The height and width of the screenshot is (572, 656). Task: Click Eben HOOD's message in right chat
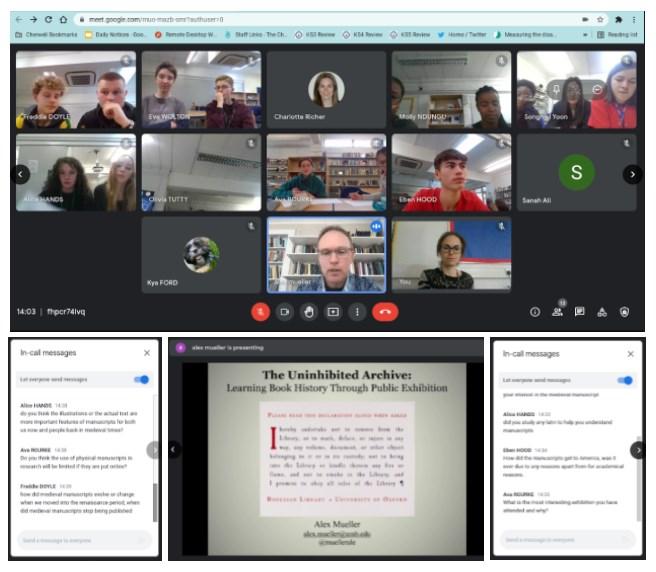[x=563, y=462]
